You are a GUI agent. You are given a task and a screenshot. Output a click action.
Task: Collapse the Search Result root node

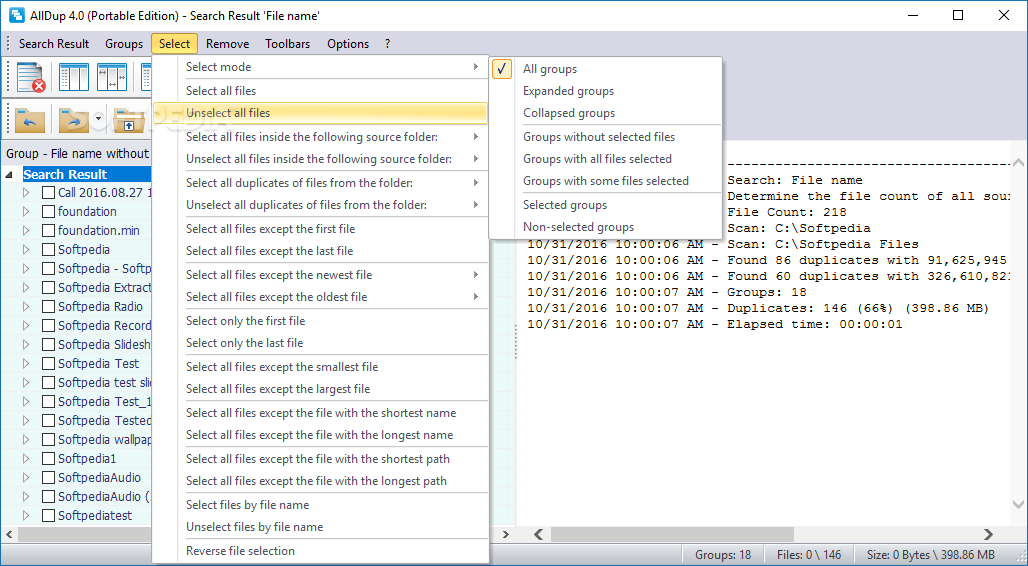coord(9,175)
